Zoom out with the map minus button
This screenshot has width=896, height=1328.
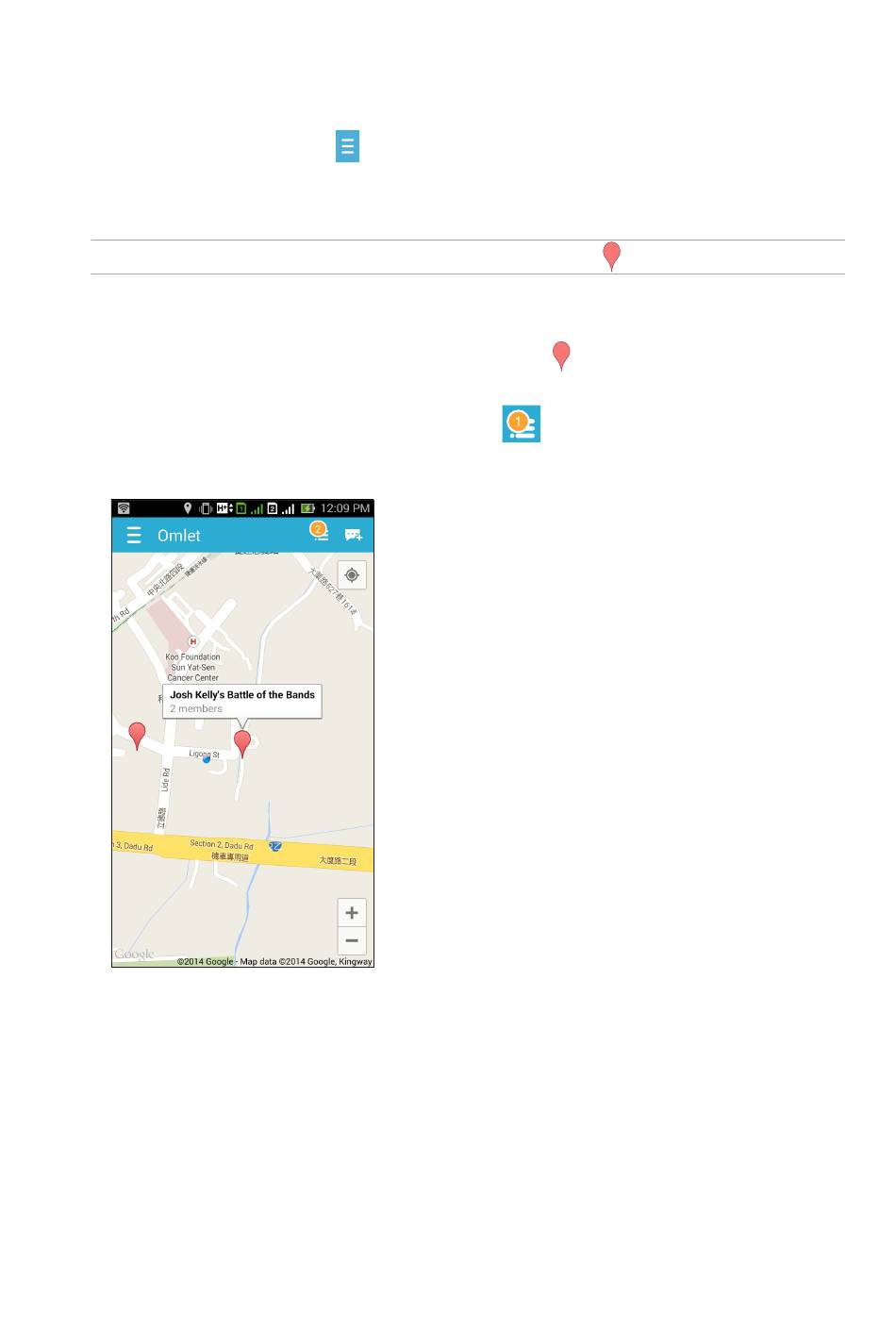352,940
